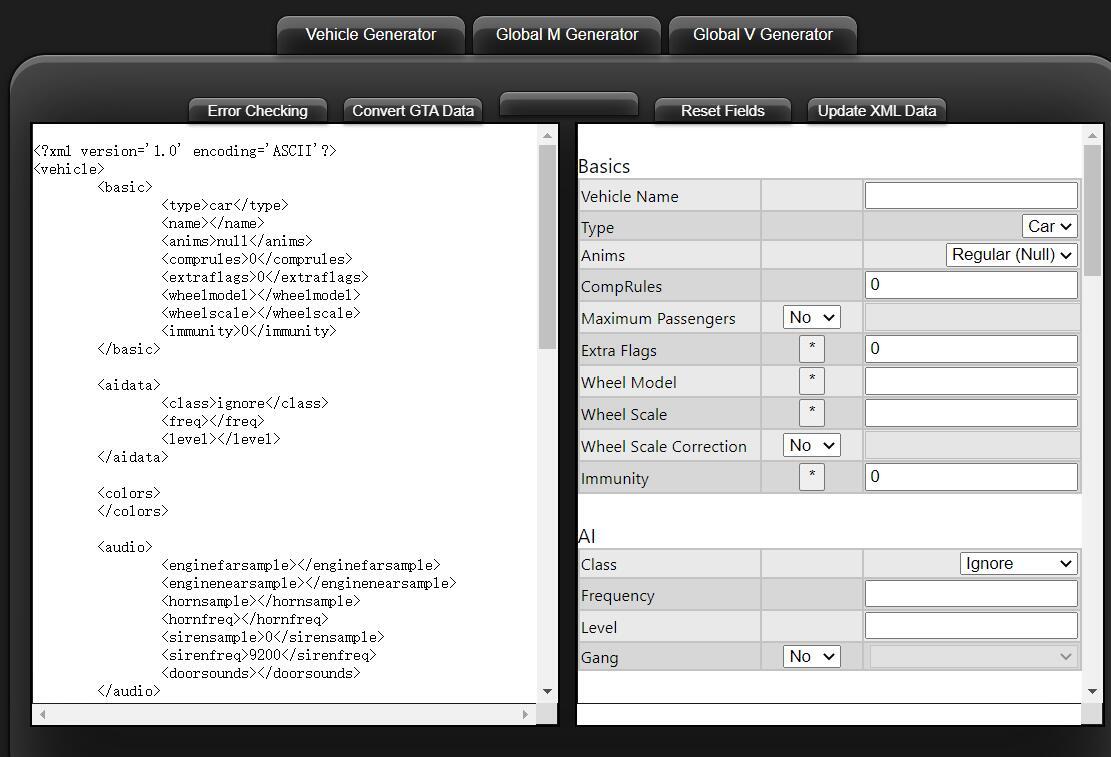
Task: Click the CompRules input field
Action: (x=971, y=285)
